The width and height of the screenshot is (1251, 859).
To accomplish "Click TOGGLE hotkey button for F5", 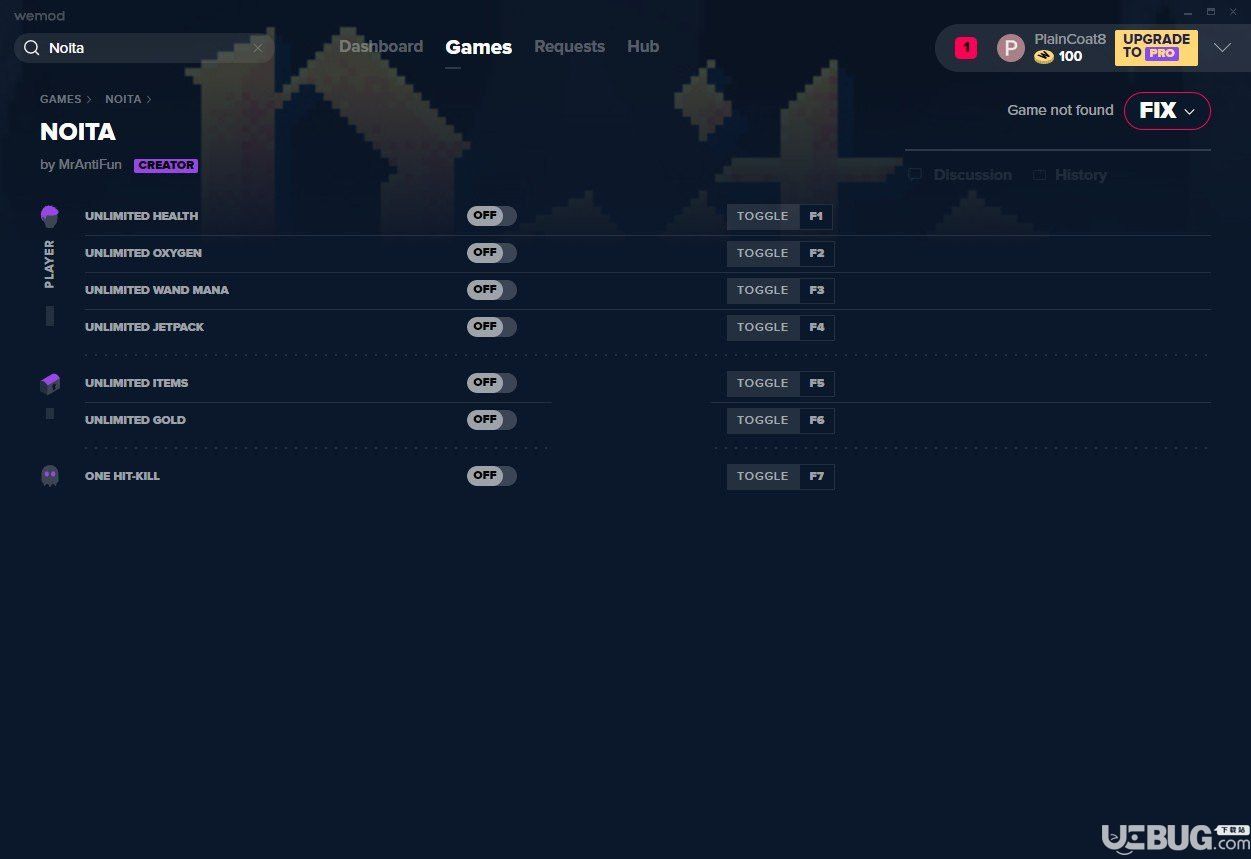I will pos(763,383).
